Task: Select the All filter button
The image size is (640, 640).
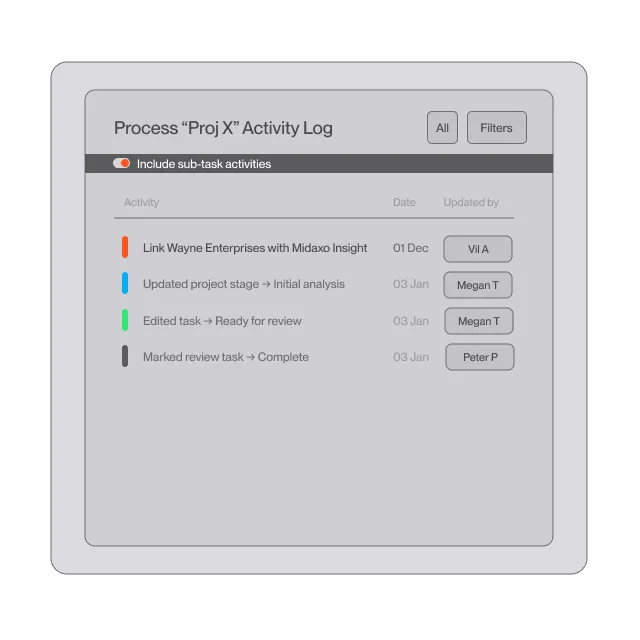Action: 442,128
